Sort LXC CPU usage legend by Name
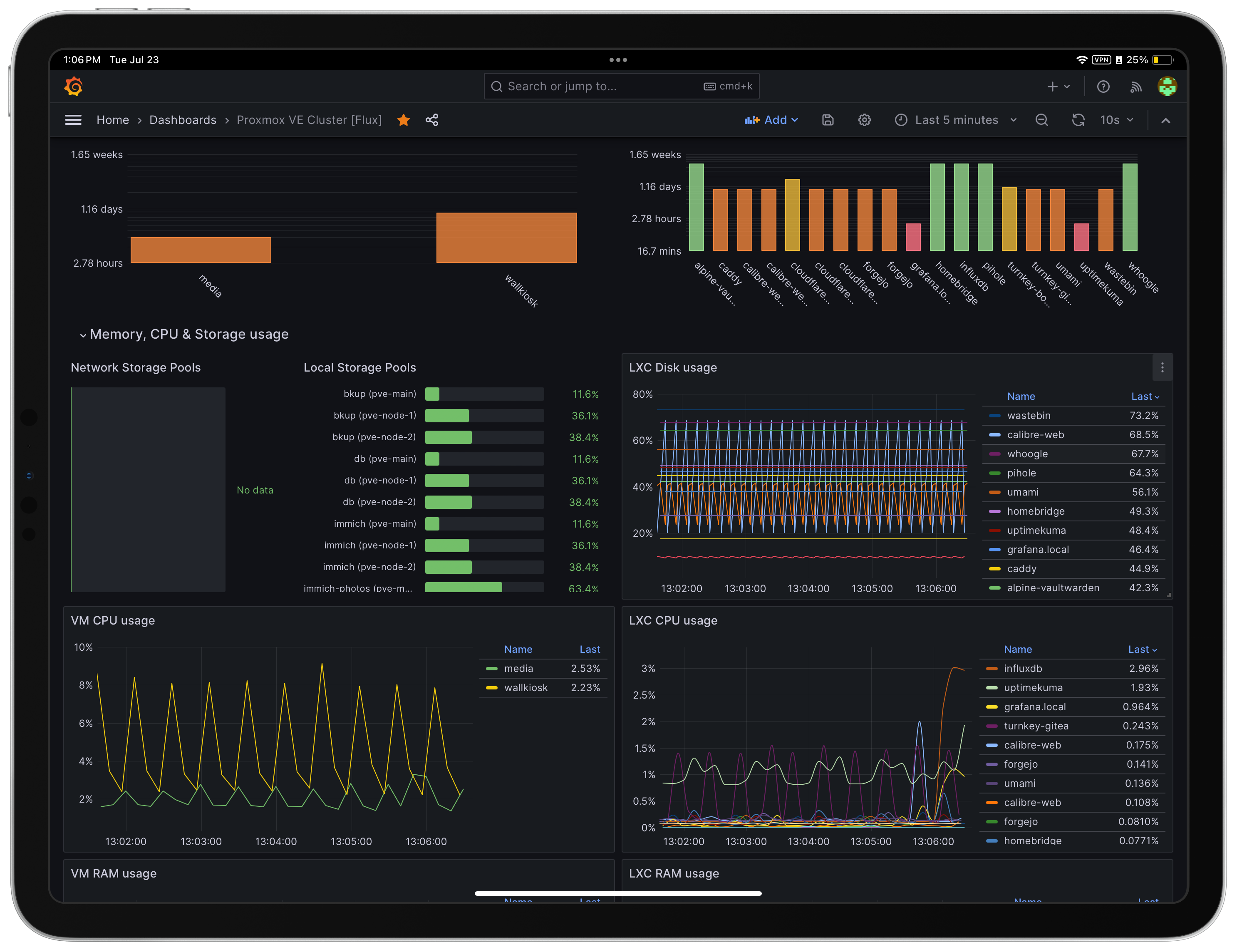Image resolution: width=1237 pixels, height=952 pixels. (x=1018, y=650)
